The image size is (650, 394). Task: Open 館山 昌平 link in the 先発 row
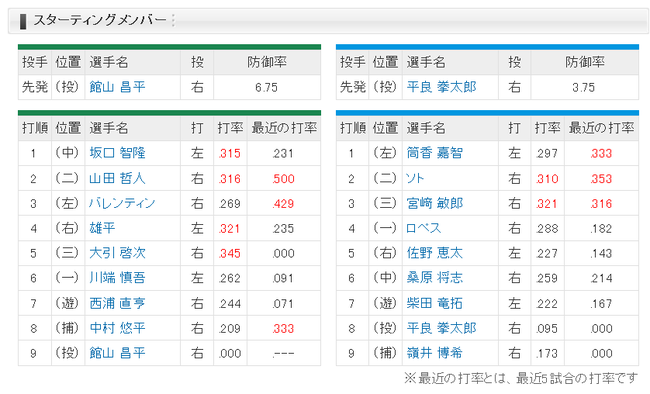[x=117, y=87]
